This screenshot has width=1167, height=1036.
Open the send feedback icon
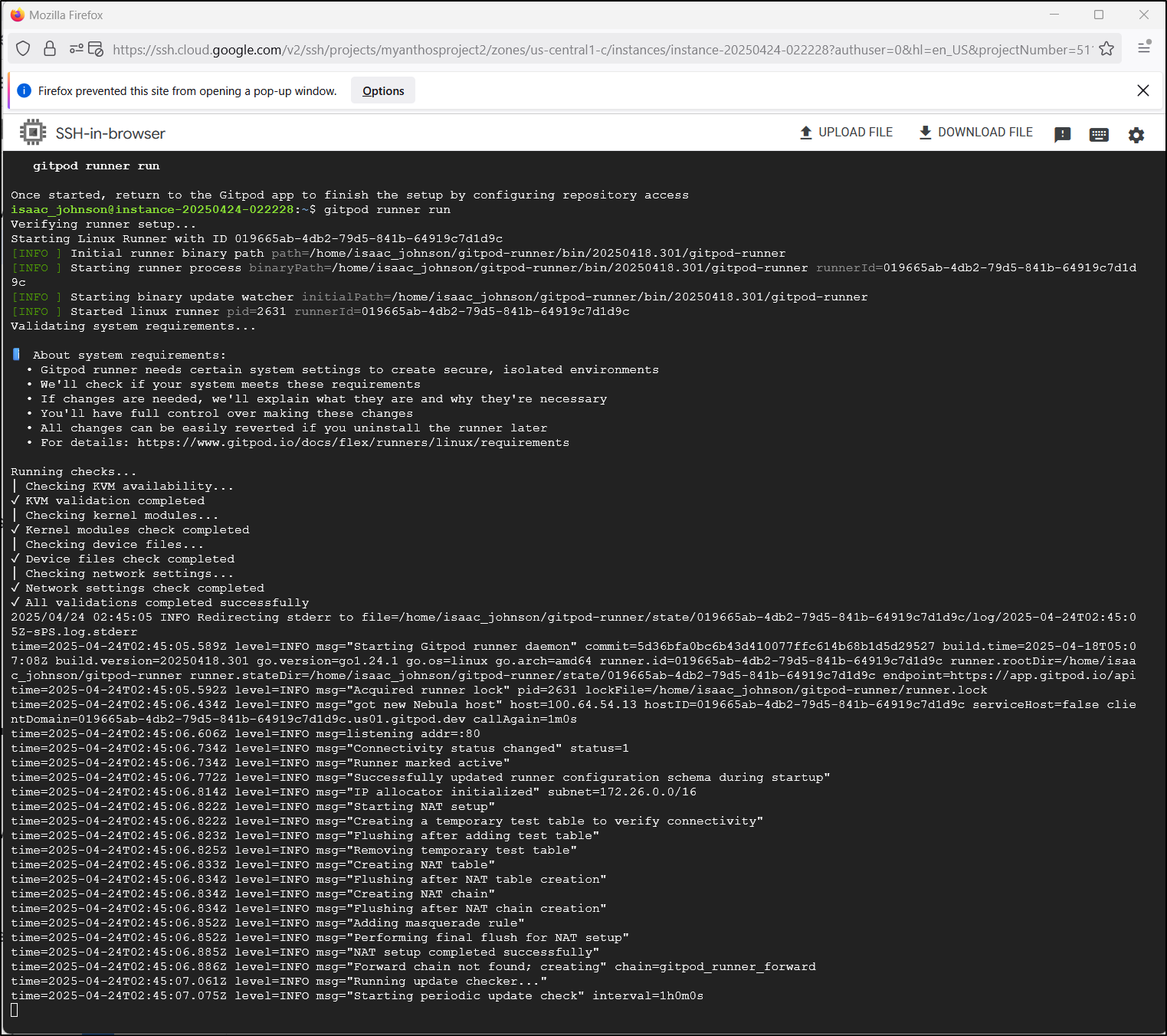1062,135
